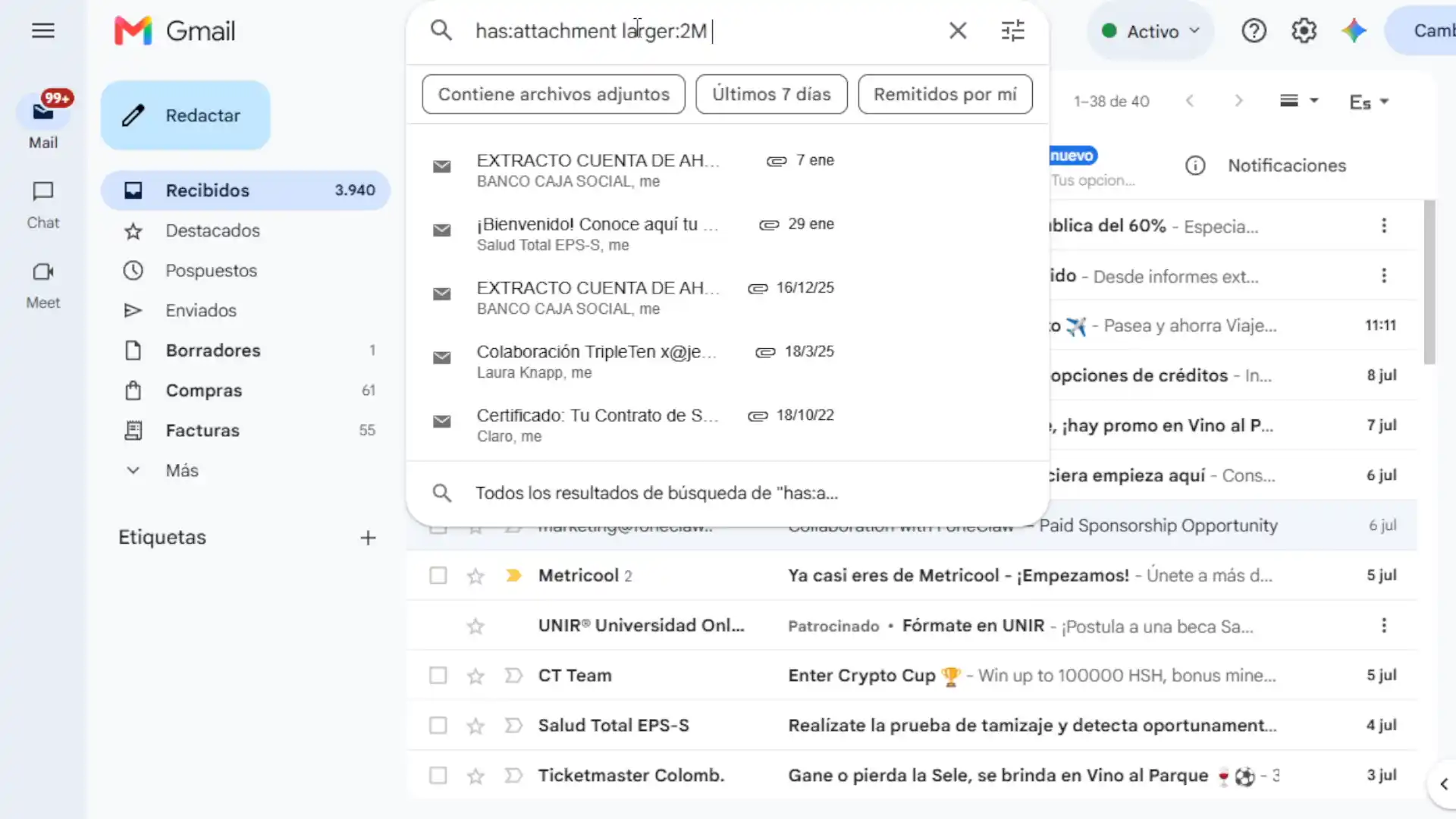Open suggestion EXTRACTO CUENTA DE AH dated 7 ene

tap(727, 170)
